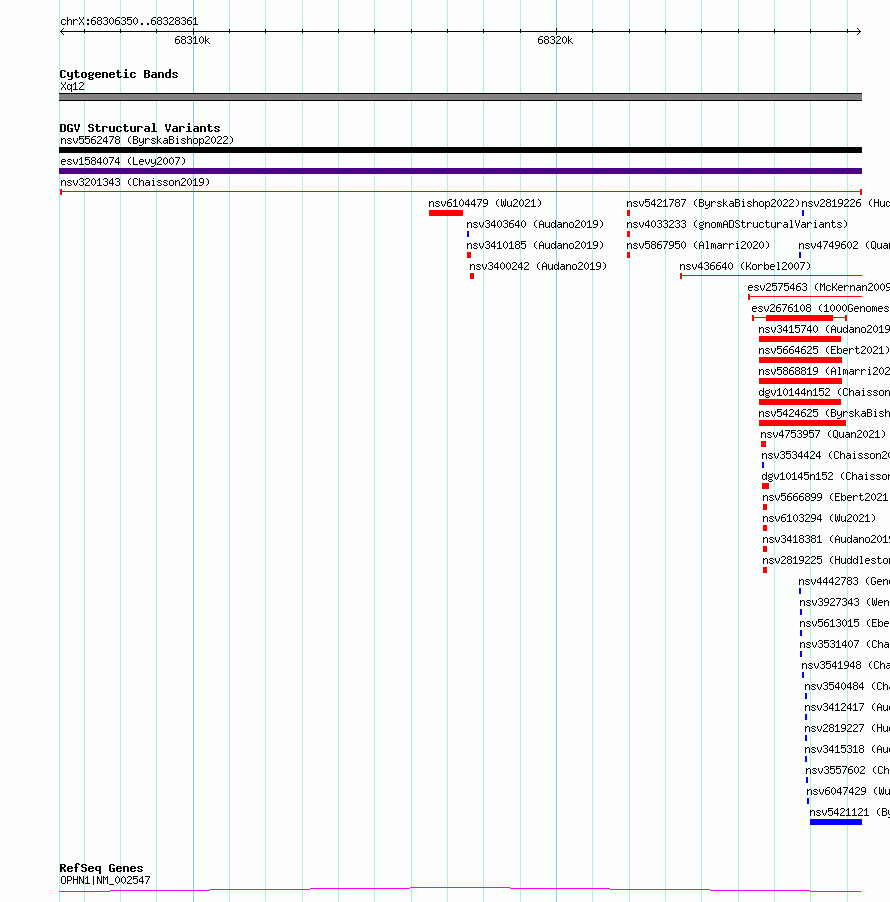Click nsv5421121 variant label
Screen dimensions: 890x902
coord(849,812)
